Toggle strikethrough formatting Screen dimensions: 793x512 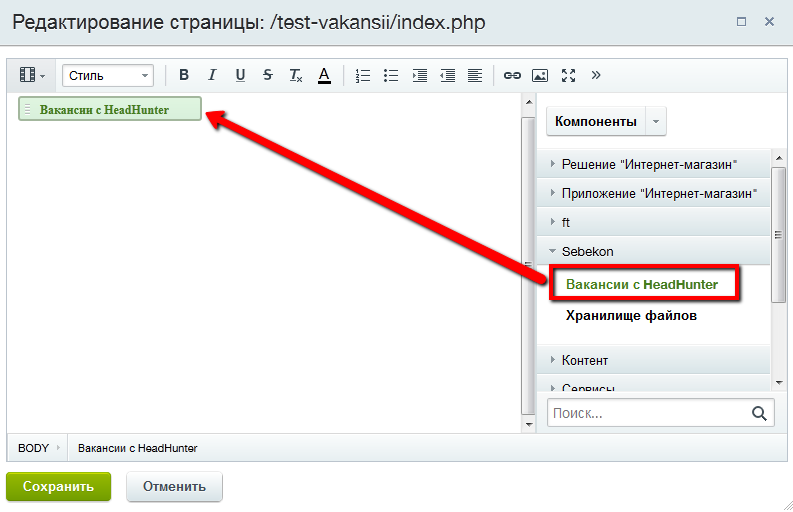pyautogui.click(x=268, y=75)
